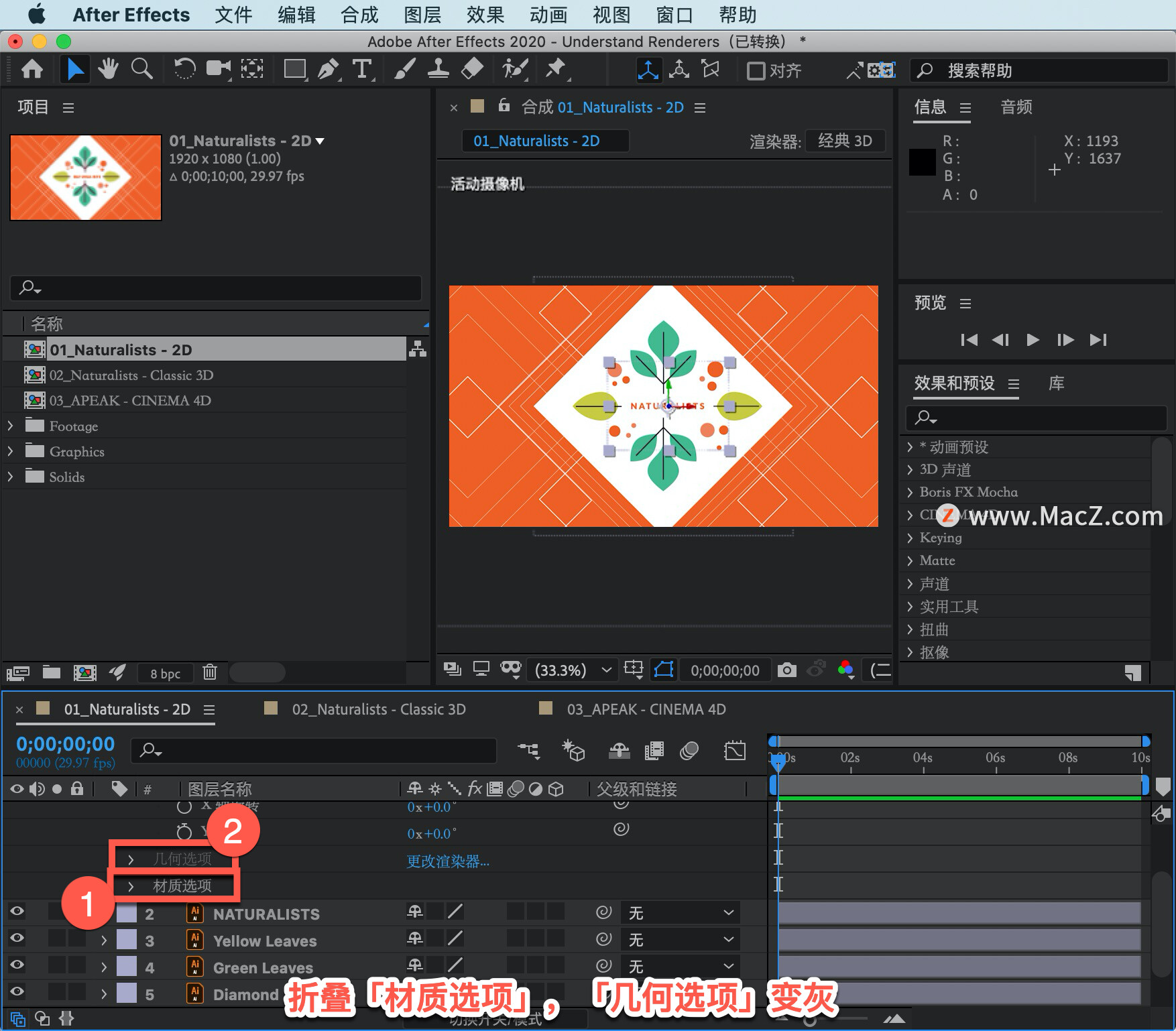Viewport: 1176px width, 1031px height.
Task: Select the Rotation tool
Action: pyautogui.click(x=184, y=69)
